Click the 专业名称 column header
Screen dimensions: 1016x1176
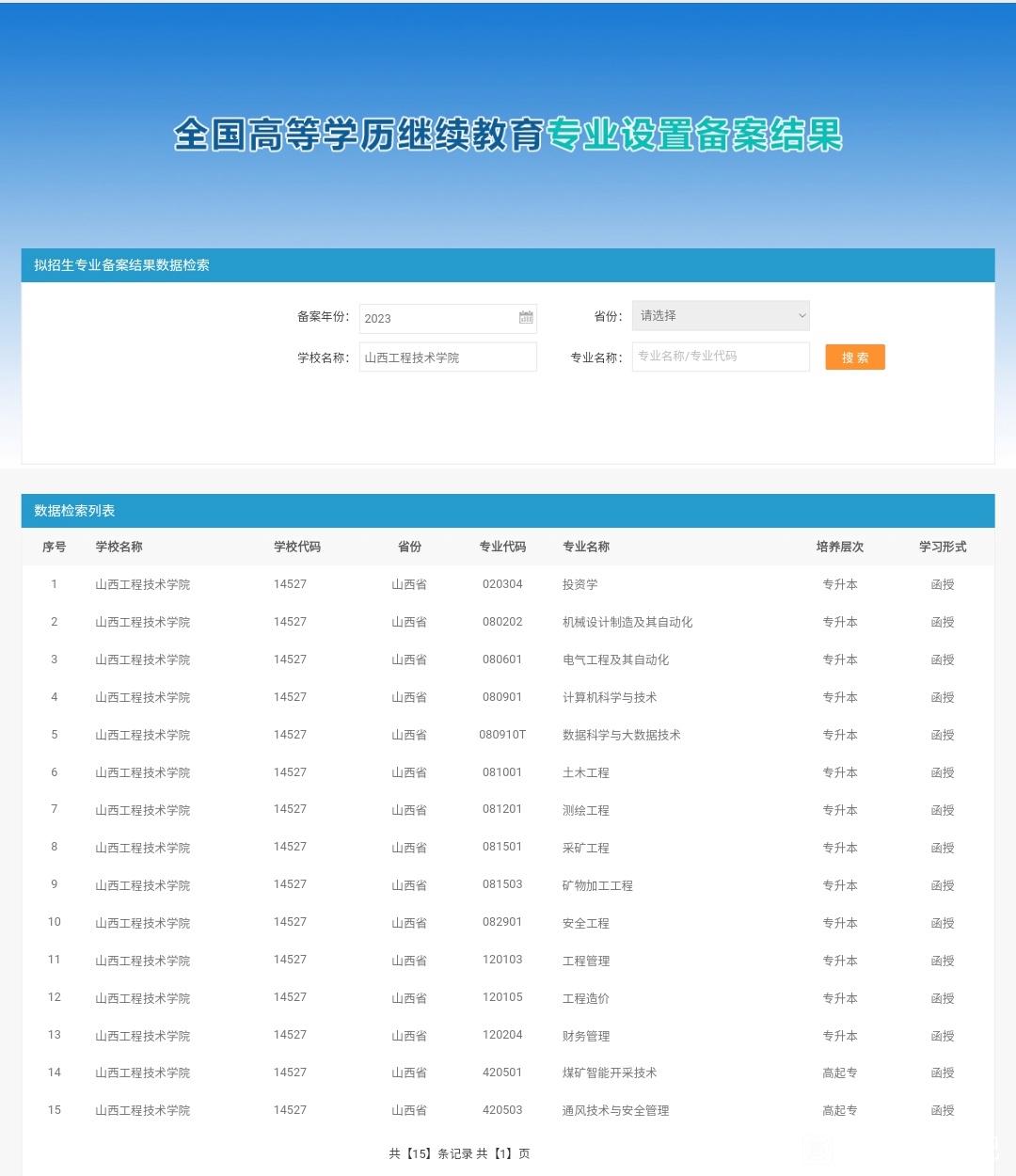click(x=586, y=547)
